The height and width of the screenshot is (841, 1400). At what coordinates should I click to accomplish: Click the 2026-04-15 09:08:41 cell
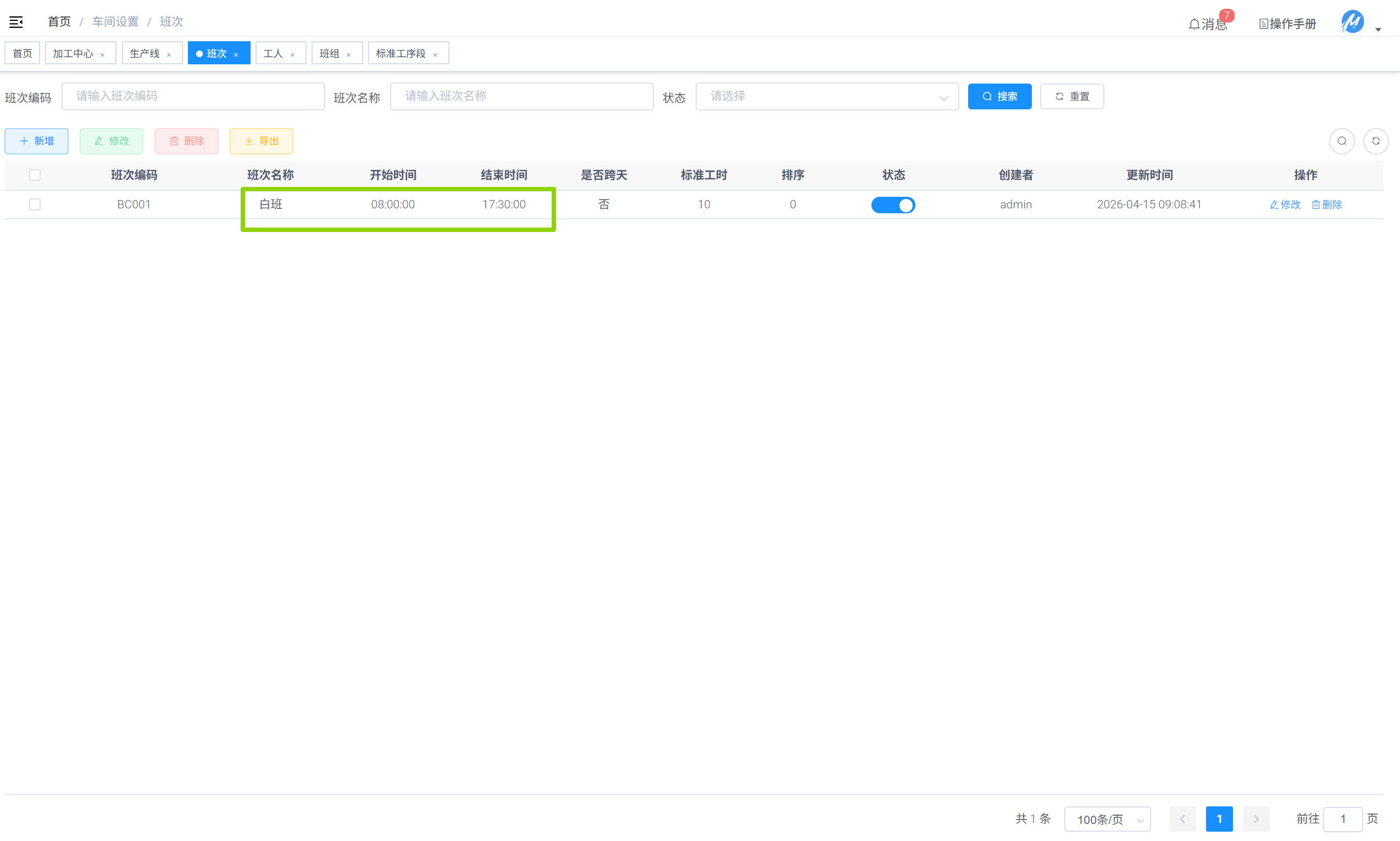tap(1149, 204)
